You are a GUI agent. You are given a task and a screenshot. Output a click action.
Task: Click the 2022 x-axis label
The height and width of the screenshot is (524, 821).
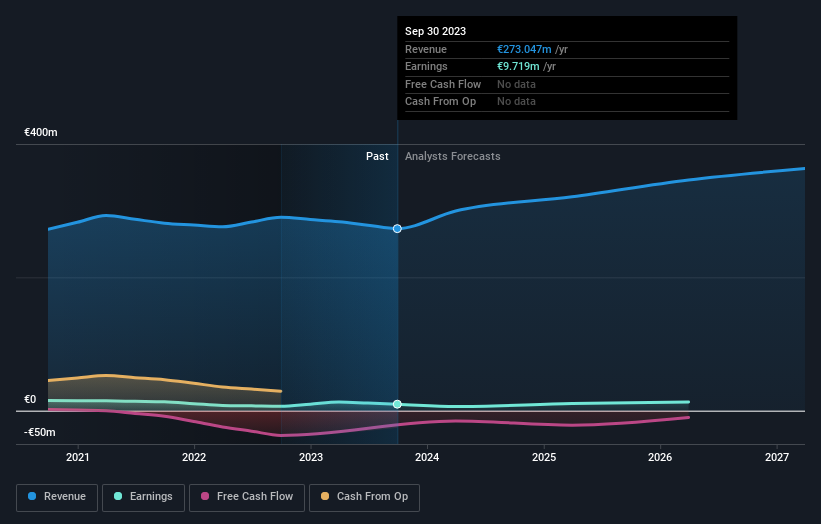point(194,457)
